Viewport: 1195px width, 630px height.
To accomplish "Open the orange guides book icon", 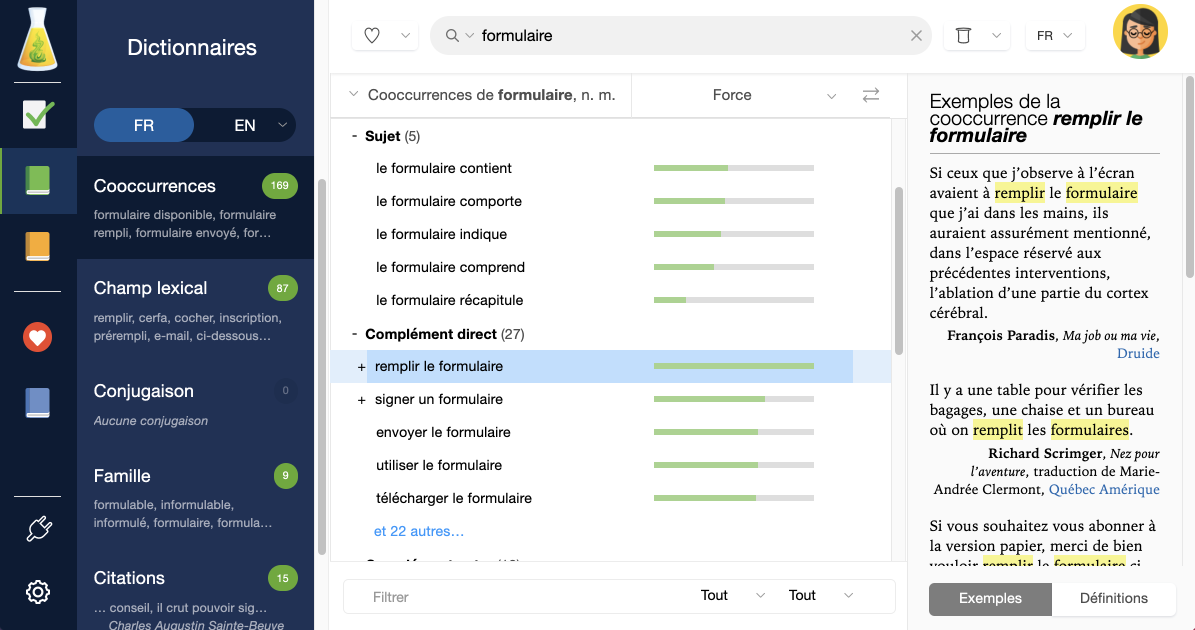I will click(x=38, y=247).
